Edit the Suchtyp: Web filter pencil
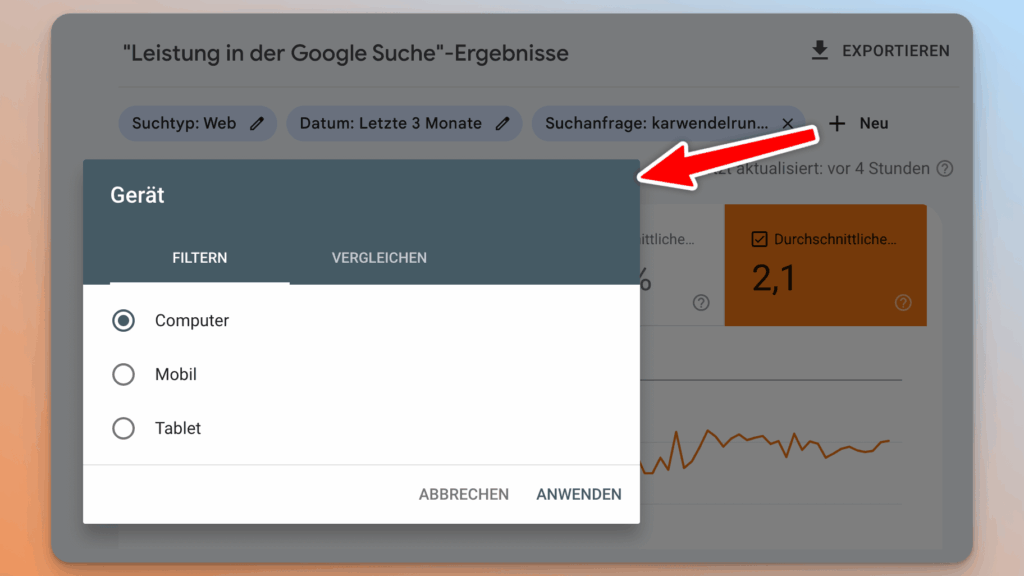Image resolution: width=1024 pixels, height=576 pixels. pyautogui.click(x=257, y=123)
